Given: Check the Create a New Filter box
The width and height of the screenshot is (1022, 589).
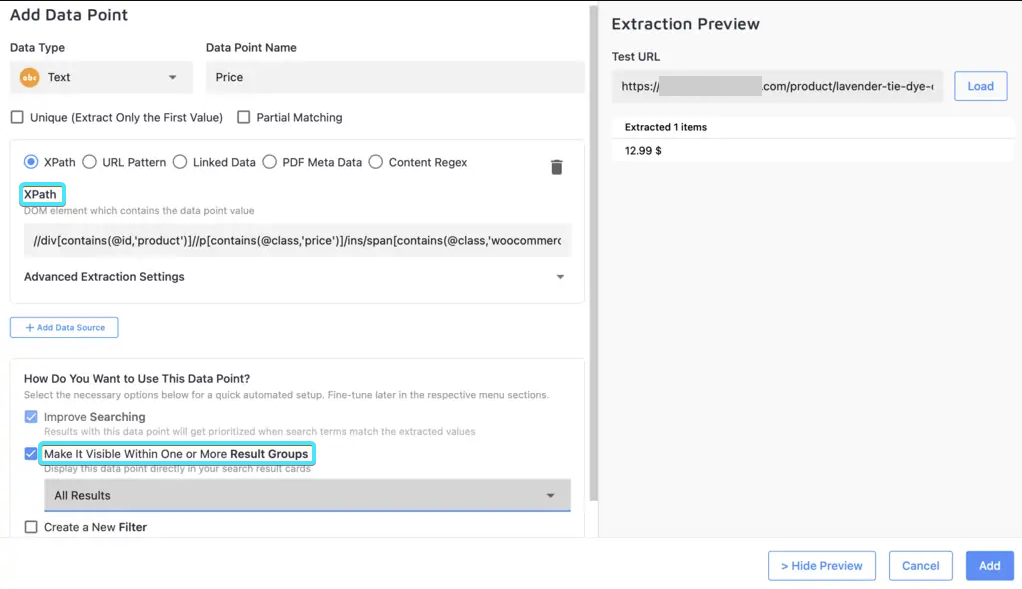Looking at the screenshot, I should click(x=31, y=527).
